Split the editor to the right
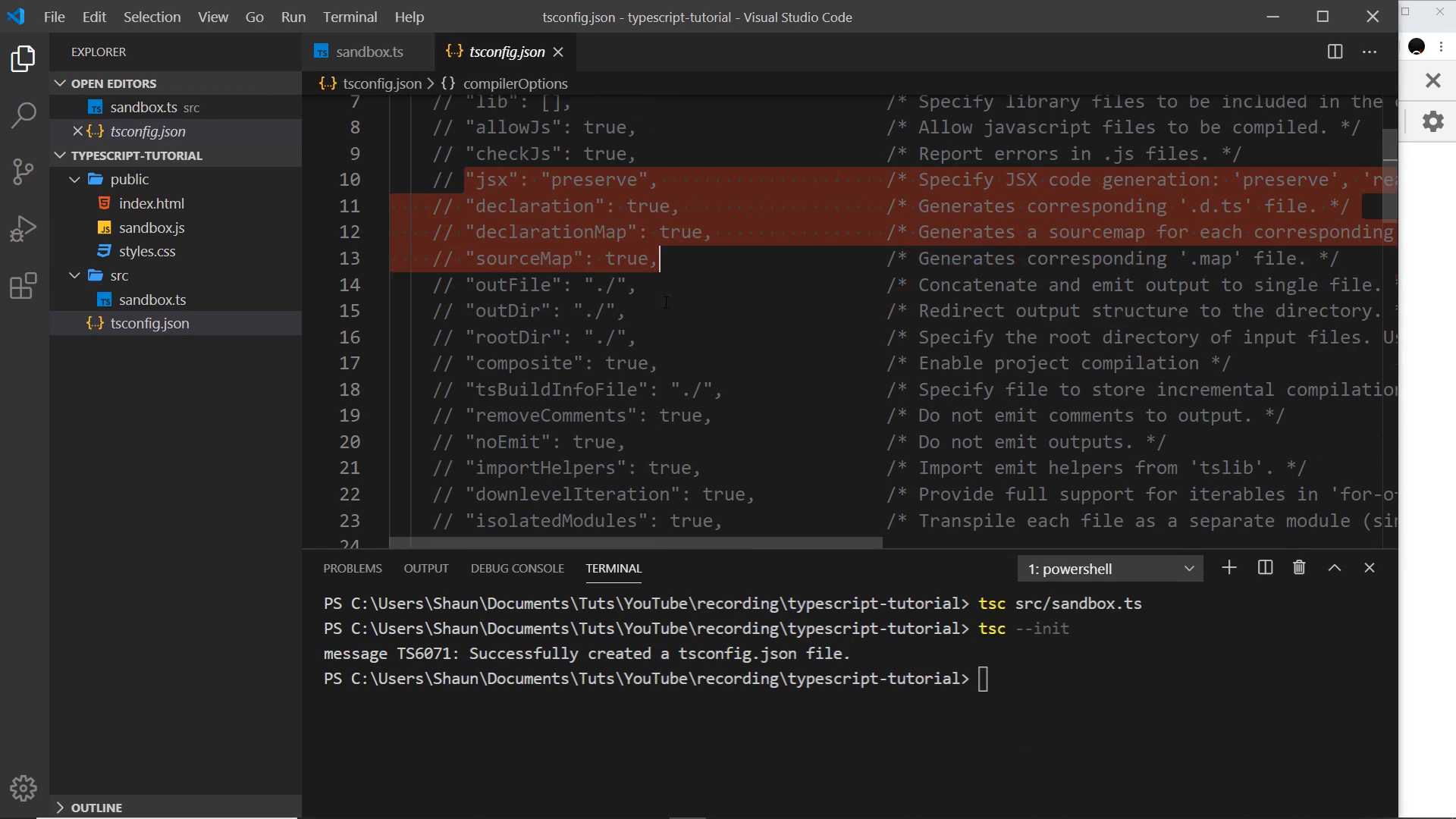 click(1335, 52)
